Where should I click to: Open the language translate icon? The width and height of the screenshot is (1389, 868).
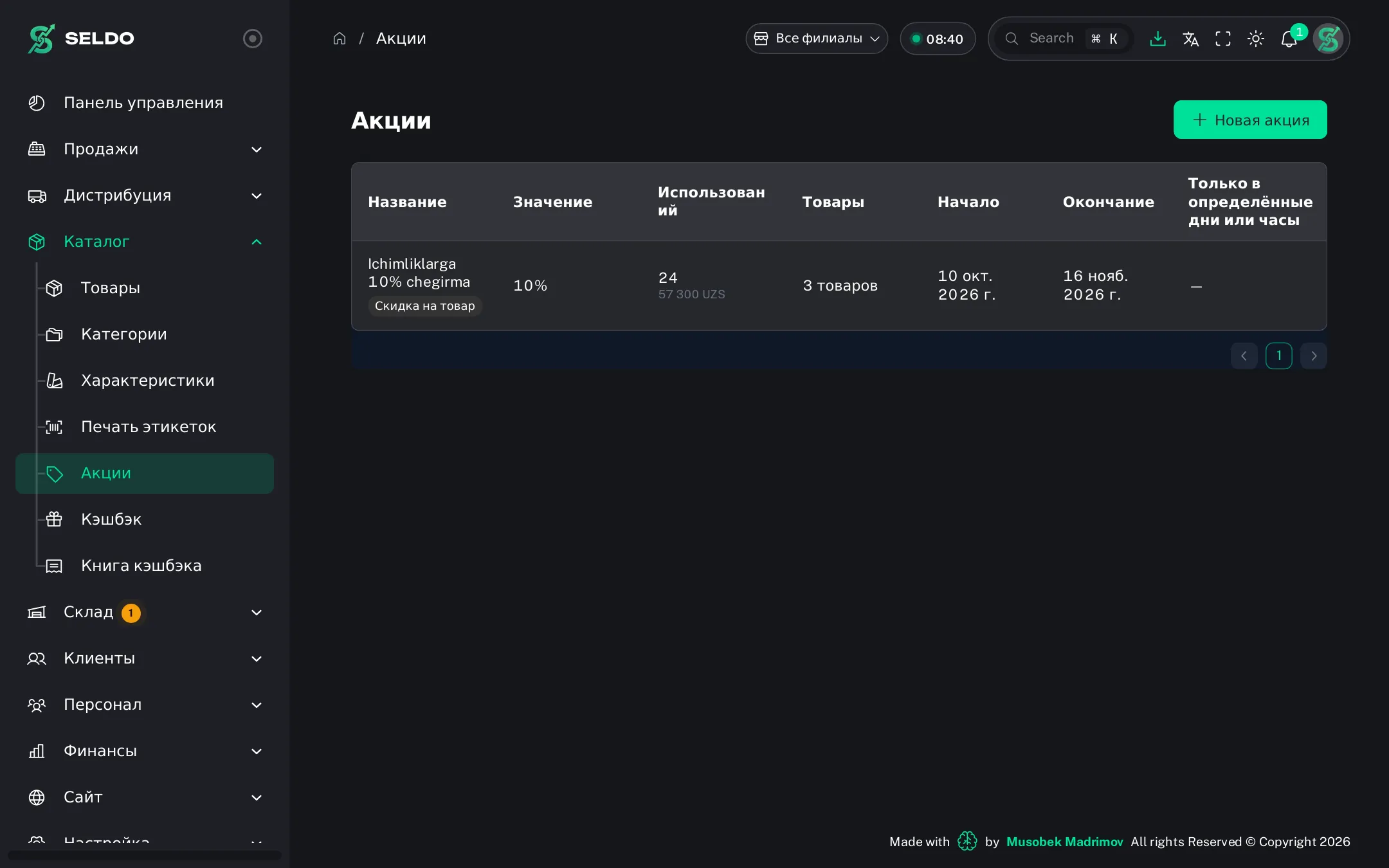(1190, 39)
